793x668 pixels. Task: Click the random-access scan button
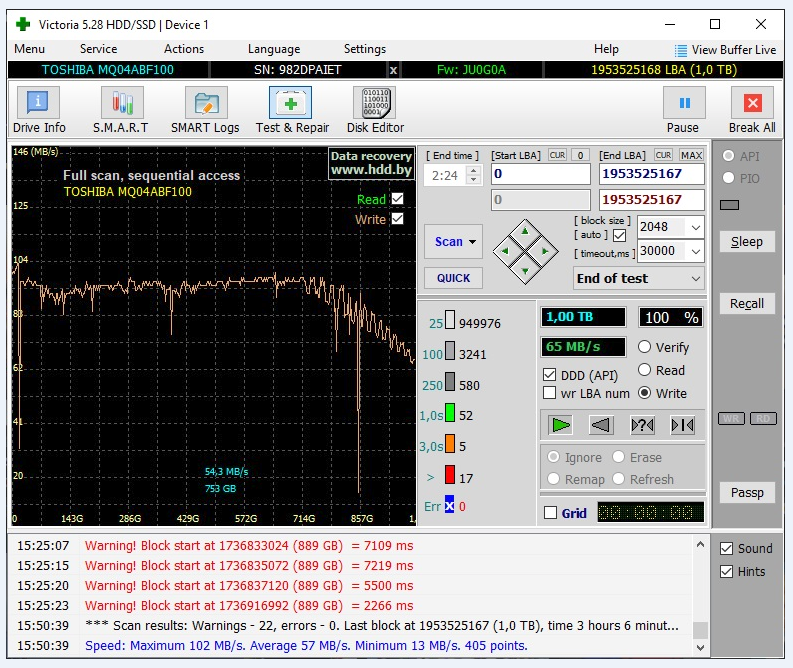(x=642, y=425)
